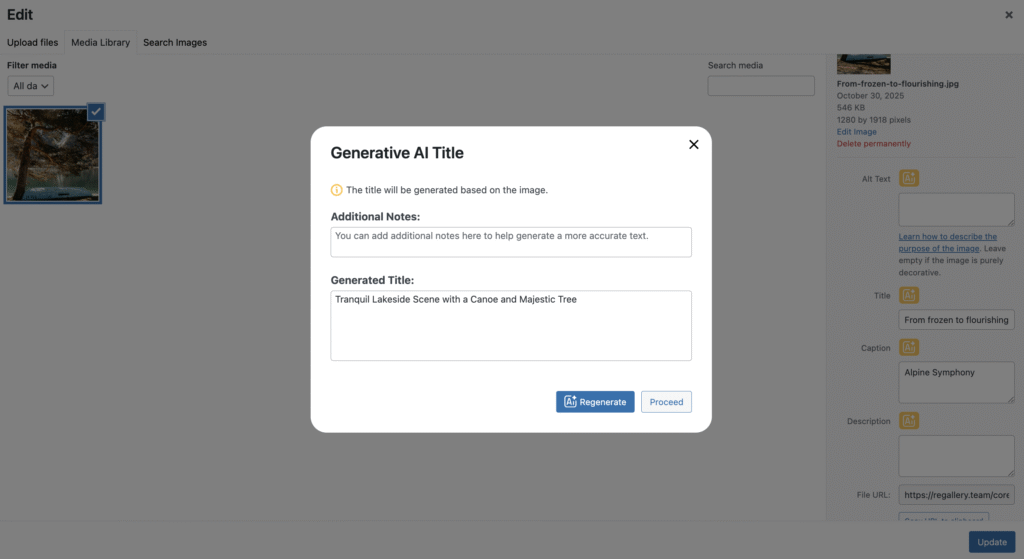Click the Additional Notes text field
Viewport: 1024px width, 559px height.
pyautogui.click(x=511, y=241)
